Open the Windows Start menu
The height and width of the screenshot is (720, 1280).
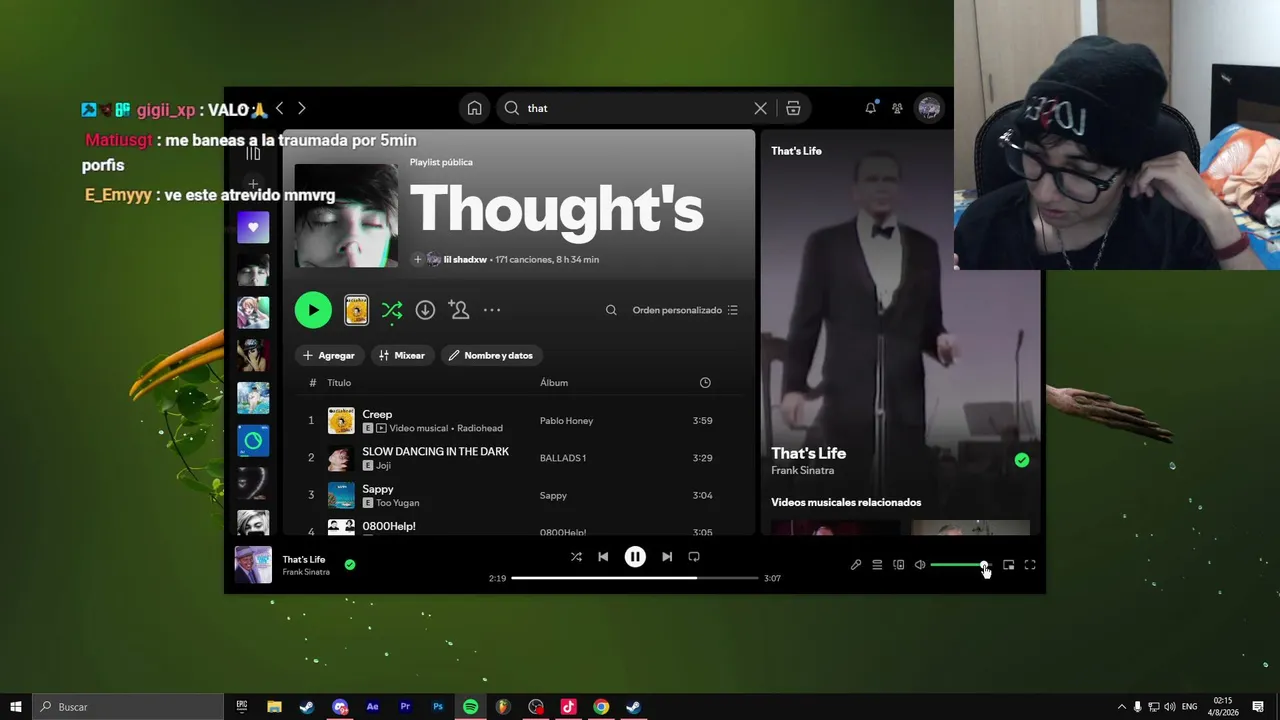click(16, 707)
